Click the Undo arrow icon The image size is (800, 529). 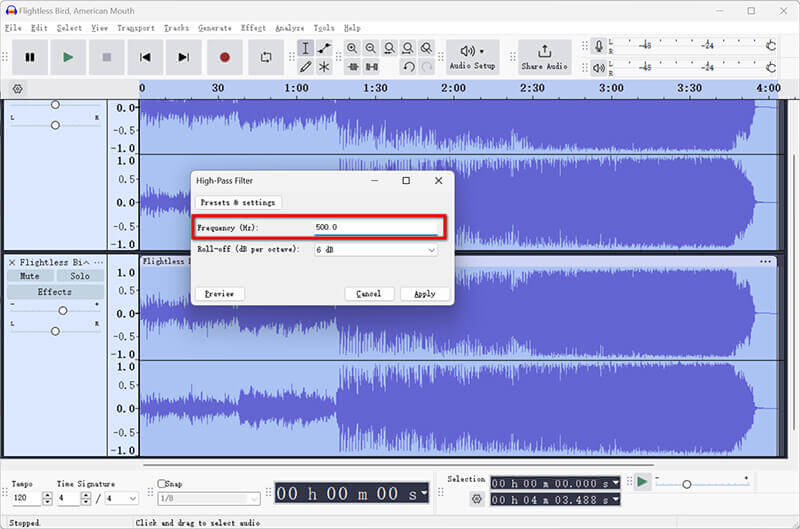(x=408, y=67)
